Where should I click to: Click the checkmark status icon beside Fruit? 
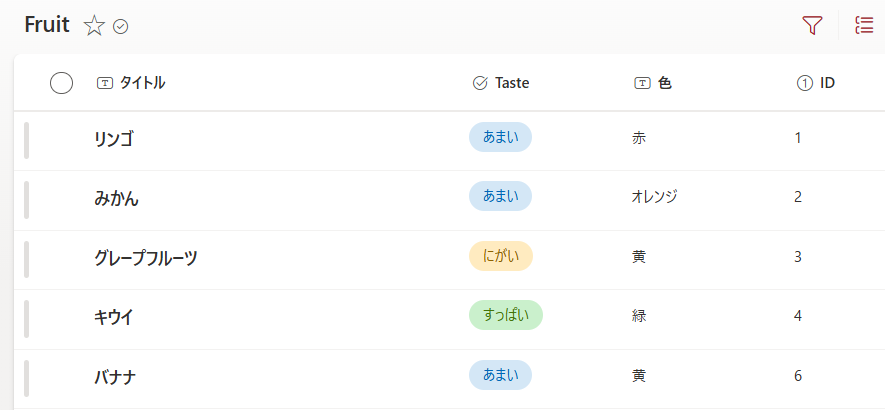(121, 27)
